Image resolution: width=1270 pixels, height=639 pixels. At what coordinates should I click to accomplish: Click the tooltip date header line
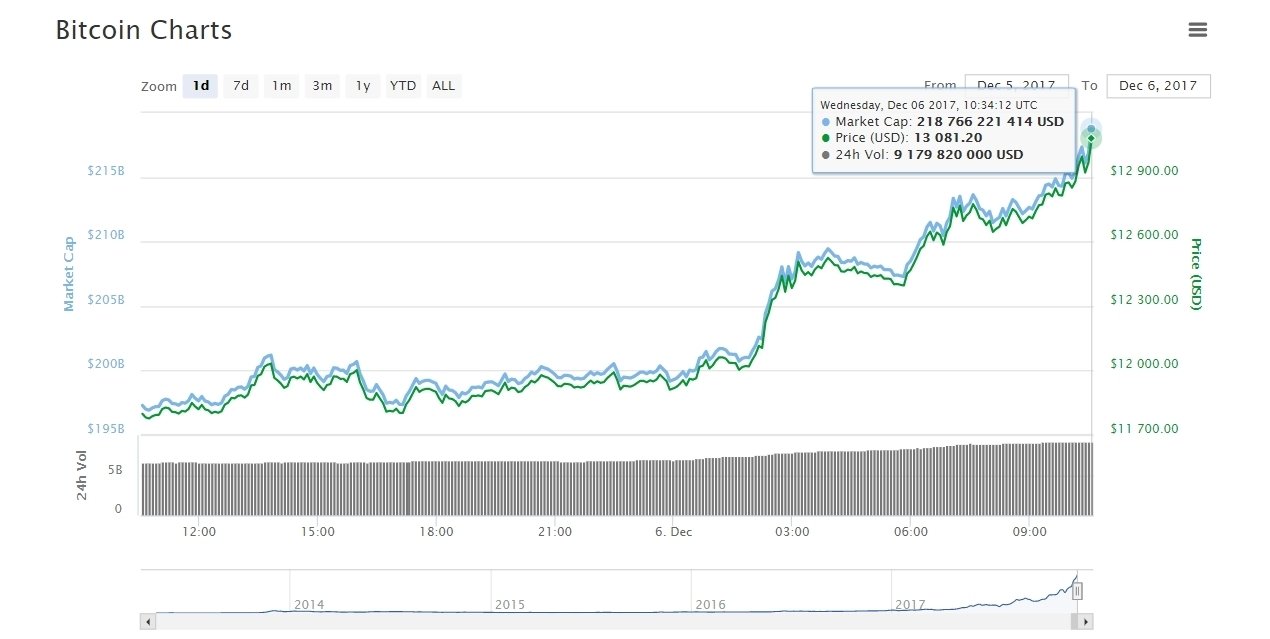pos(928,104)
